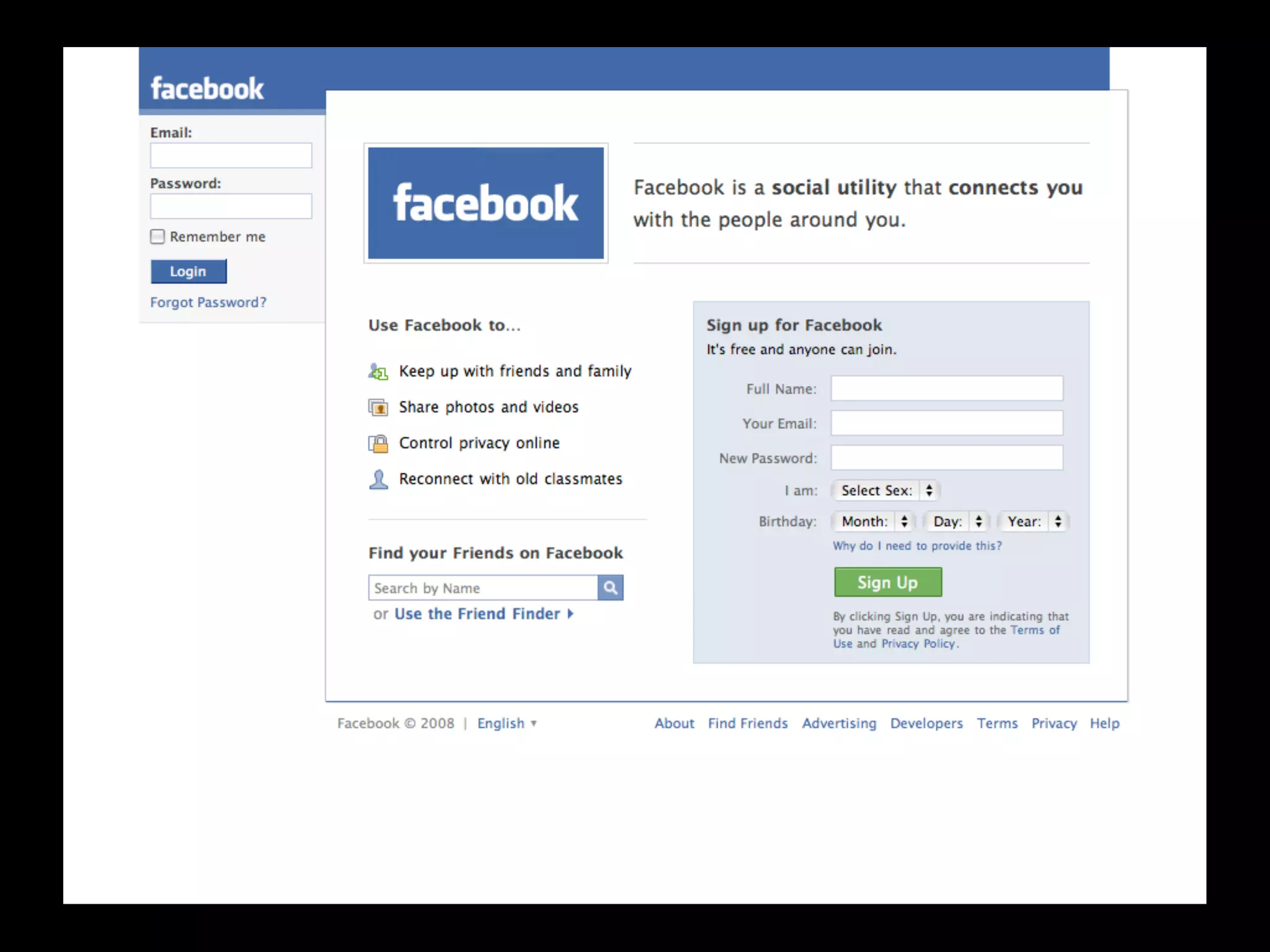1270x952 pixels.
Task: Click the magnifier search button
Action: (x=610, y=588)
